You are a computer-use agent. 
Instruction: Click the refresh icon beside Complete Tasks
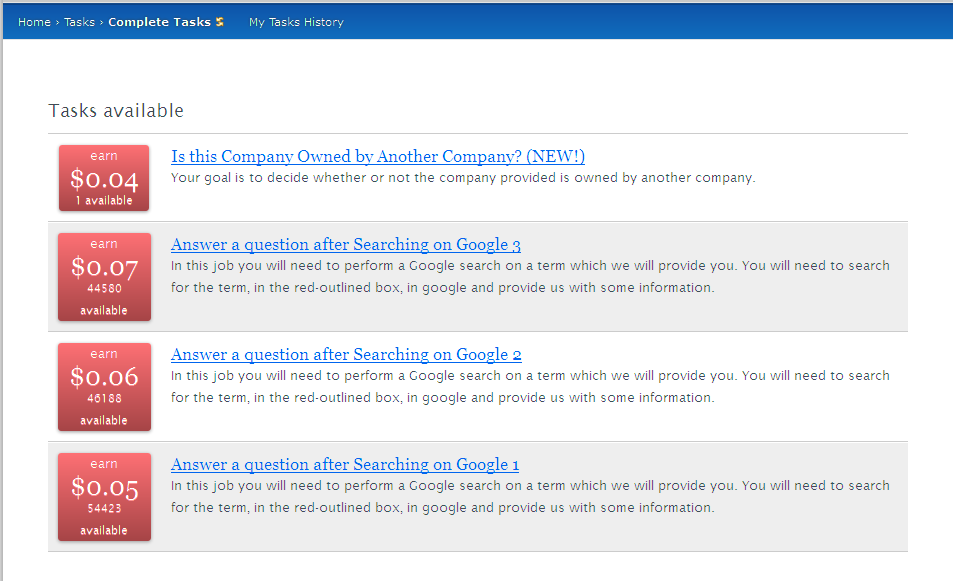(x=220, y=22)
